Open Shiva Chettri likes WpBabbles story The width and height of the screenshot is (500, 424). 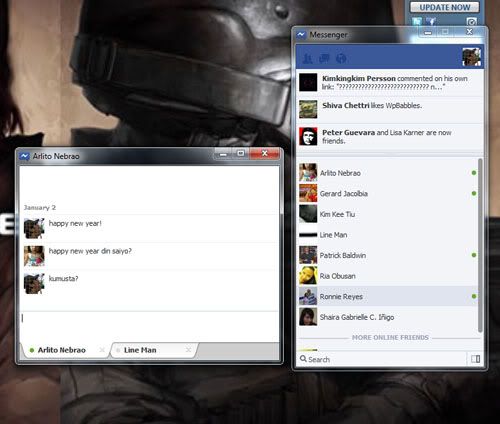tap(389, 110)
